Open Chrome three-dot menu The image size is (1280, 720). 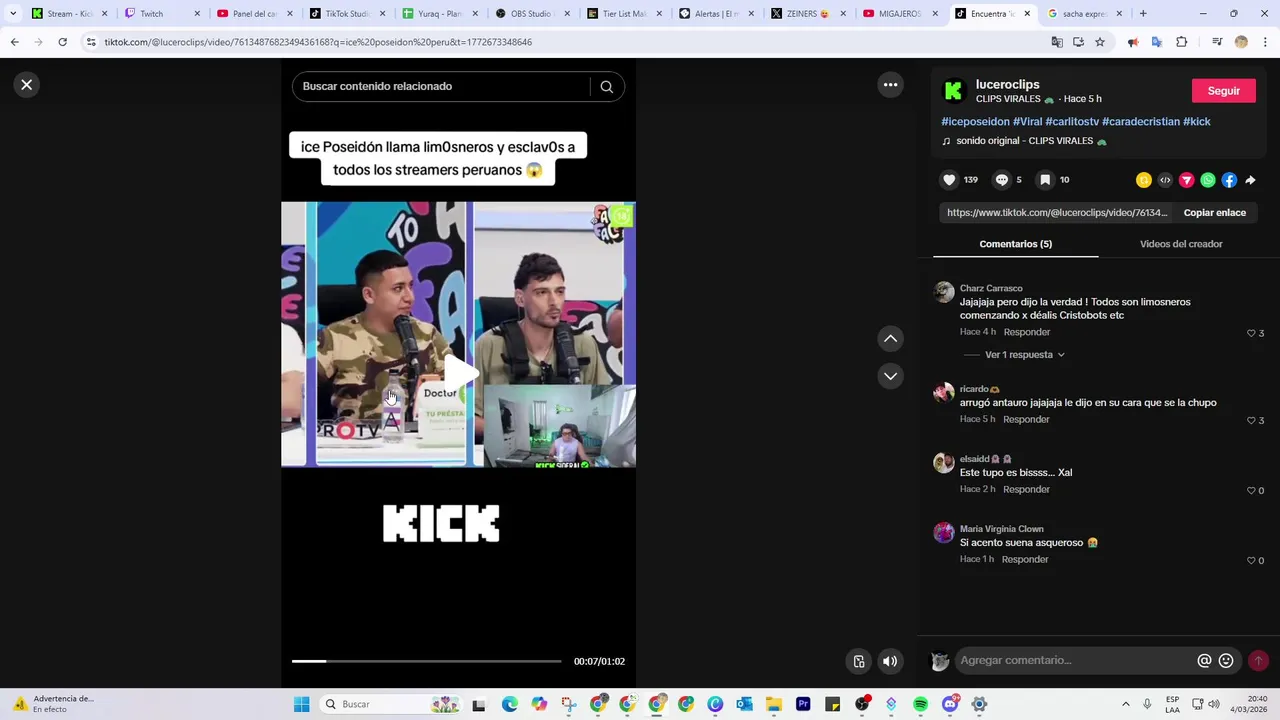point(1264,42)
